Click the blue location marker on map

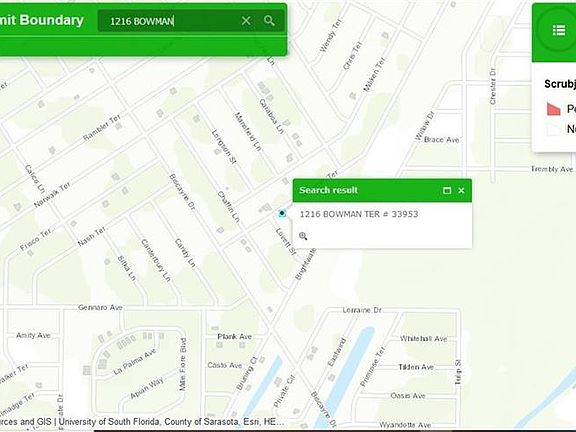pyautogui.click(x=282, y=213)
